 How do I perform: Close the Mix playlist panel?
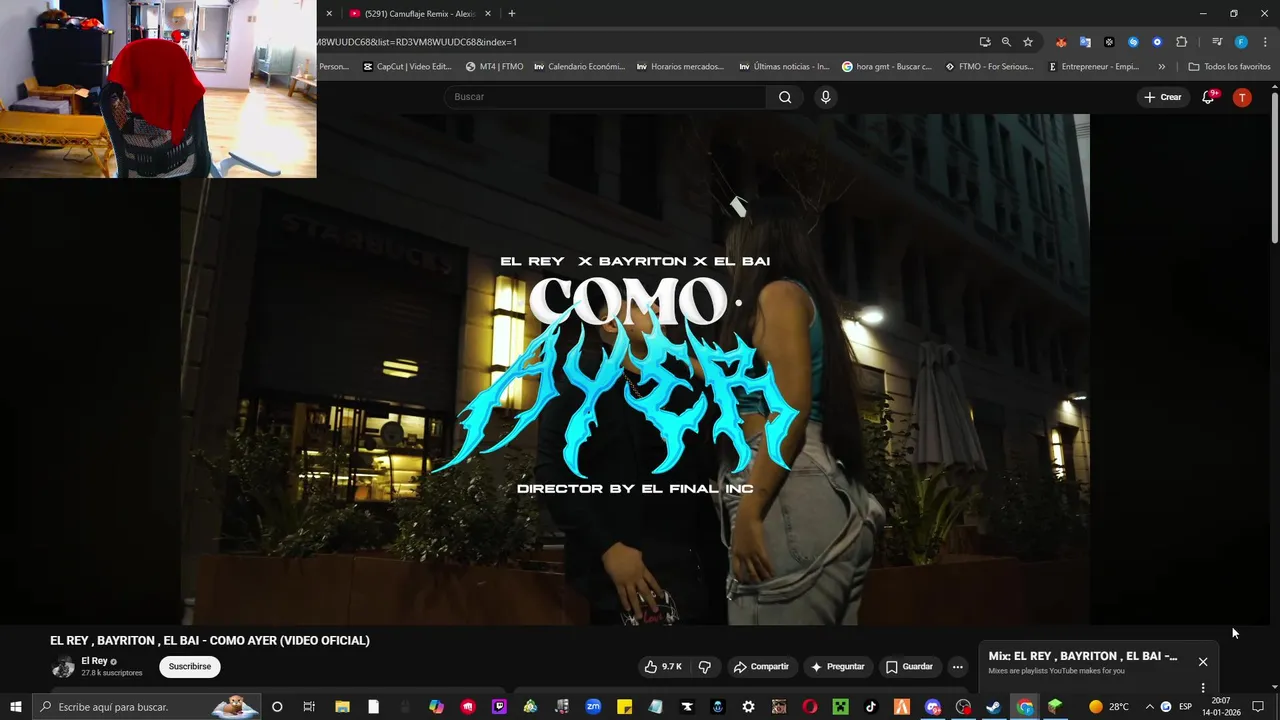pos(1203,662)
